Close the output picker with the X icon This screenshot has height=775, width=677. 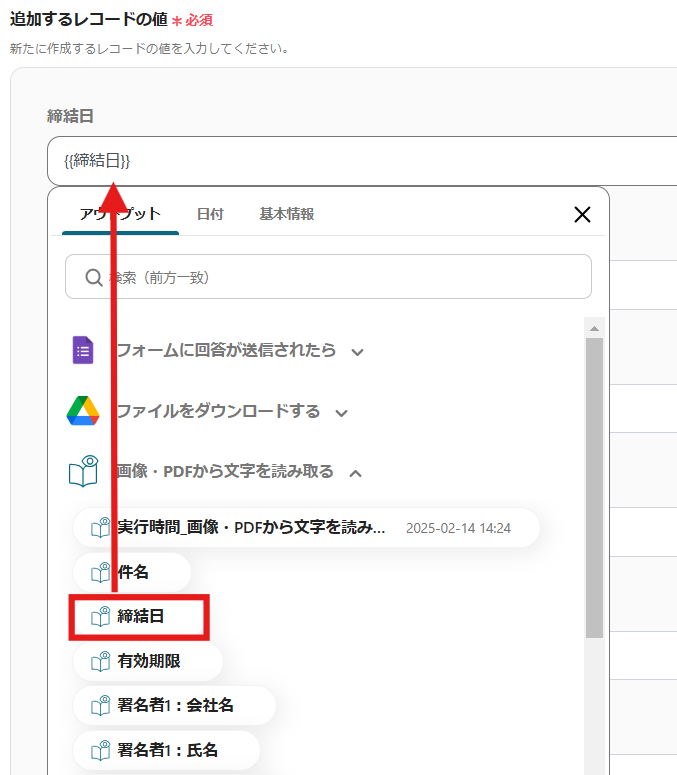click(x=582, y=215)
